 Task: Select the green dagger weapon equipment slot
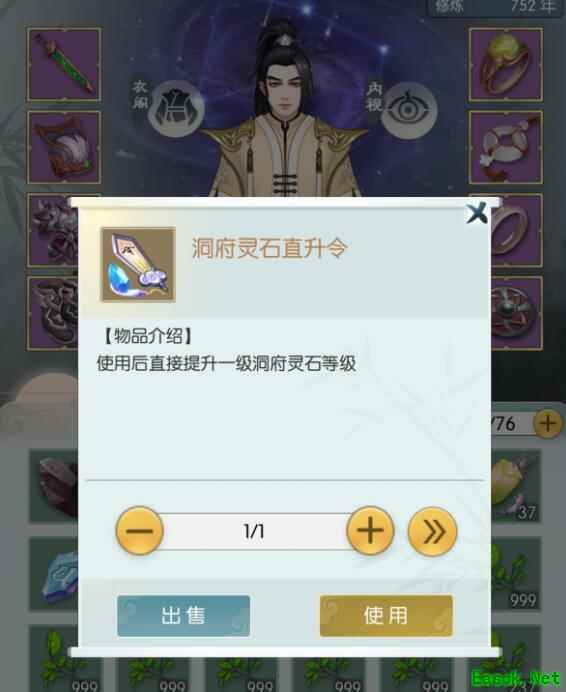tap(64, 64)
